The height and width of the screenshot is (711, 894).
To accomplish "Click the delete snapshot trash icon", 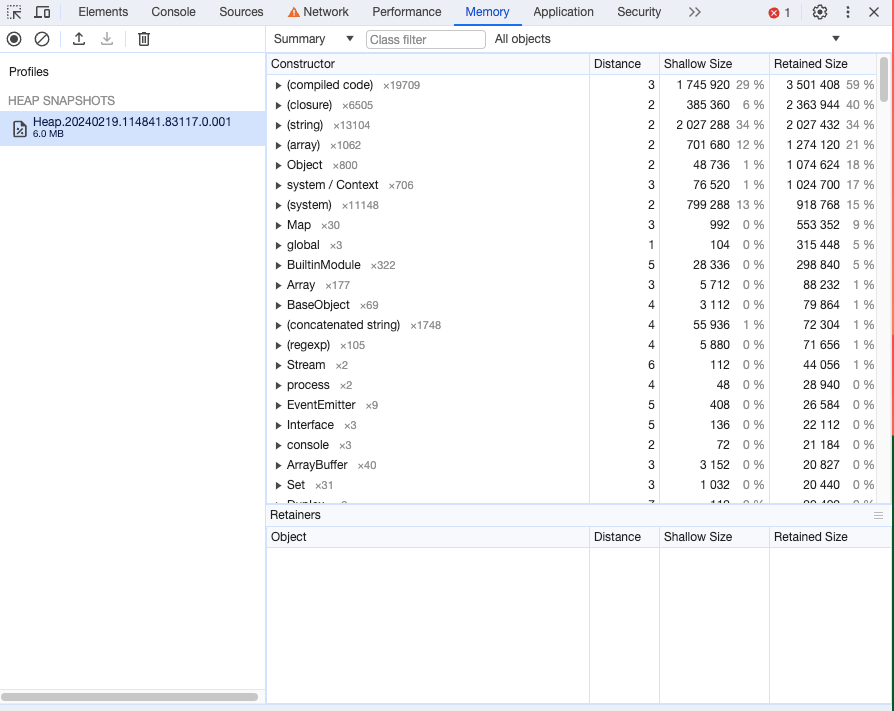I will (x=143, y=38).
